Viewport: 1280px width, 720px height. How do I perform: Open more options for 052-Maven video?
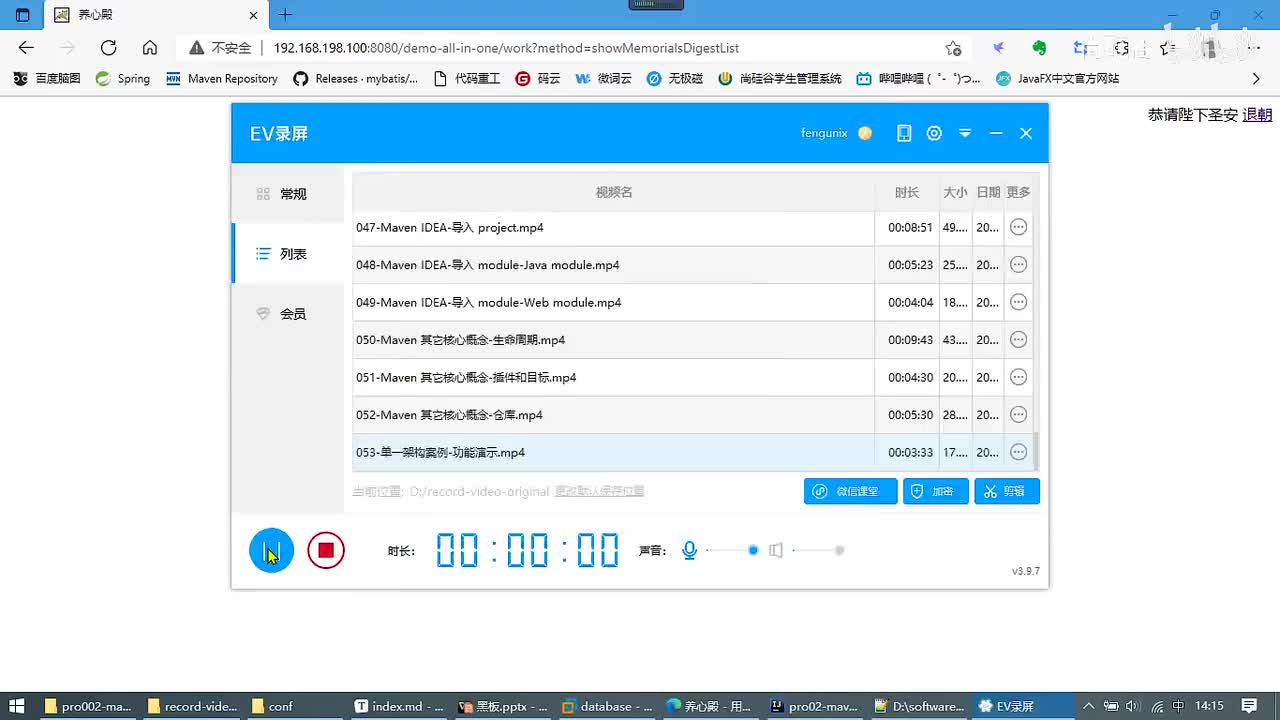click(1018, 415)
